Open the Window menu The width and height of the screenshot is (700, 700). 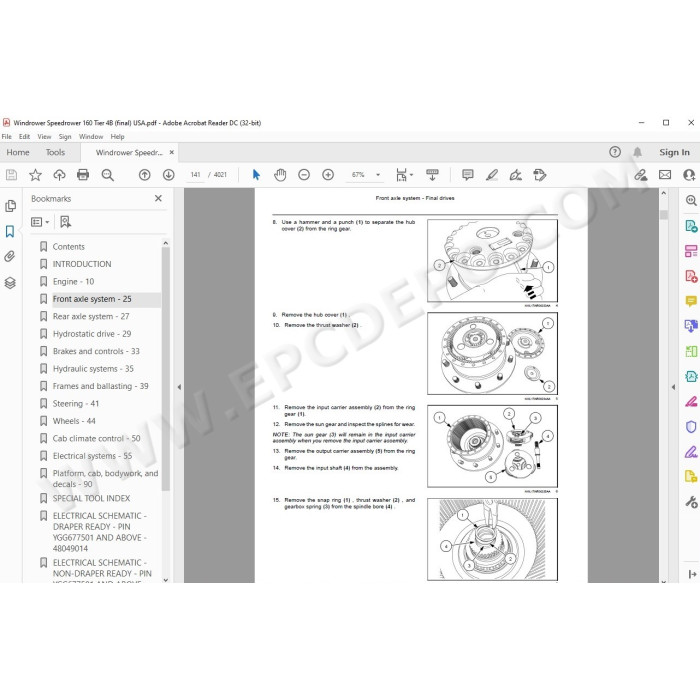(91, 137)
